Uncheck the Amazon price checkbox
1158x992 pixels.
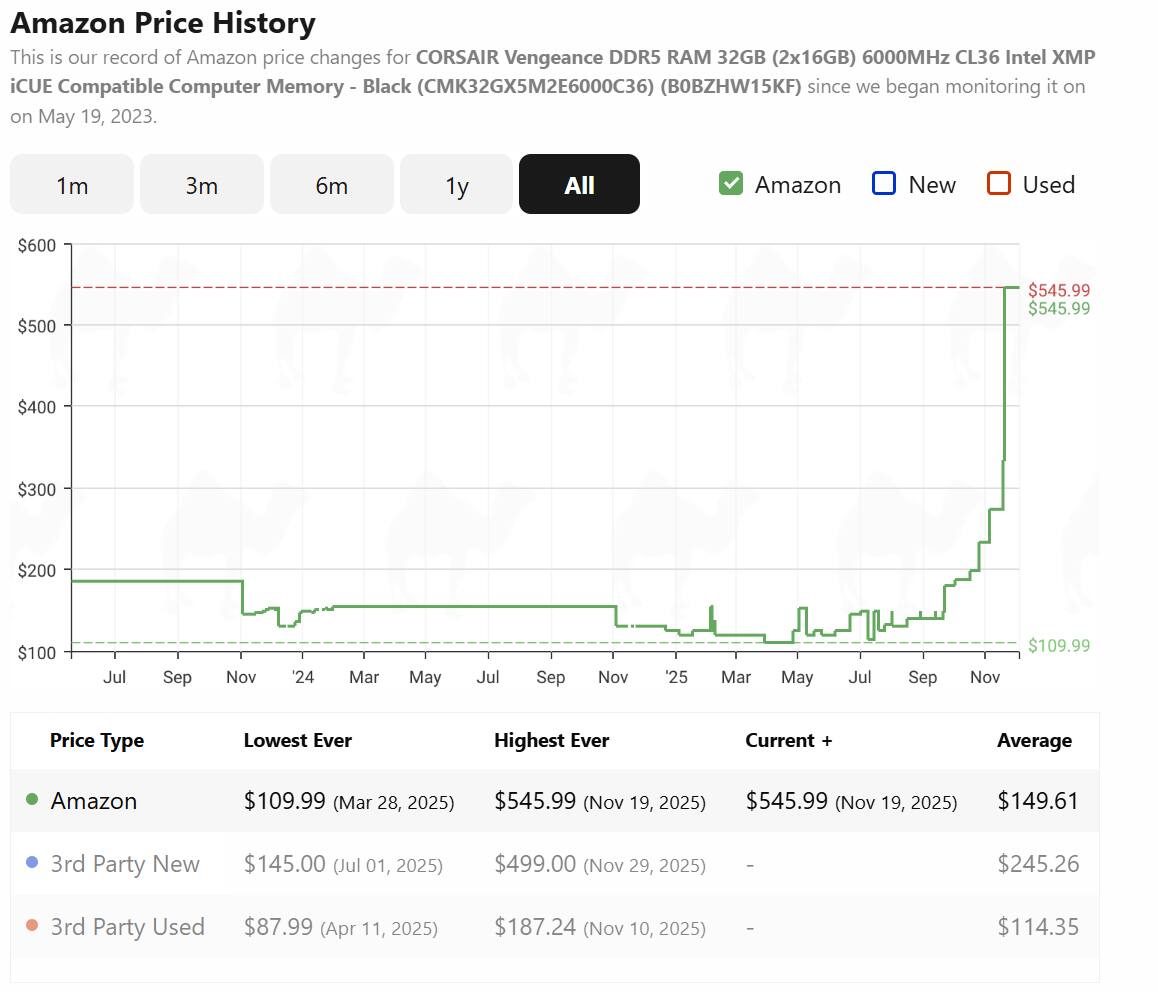[730, 184]
